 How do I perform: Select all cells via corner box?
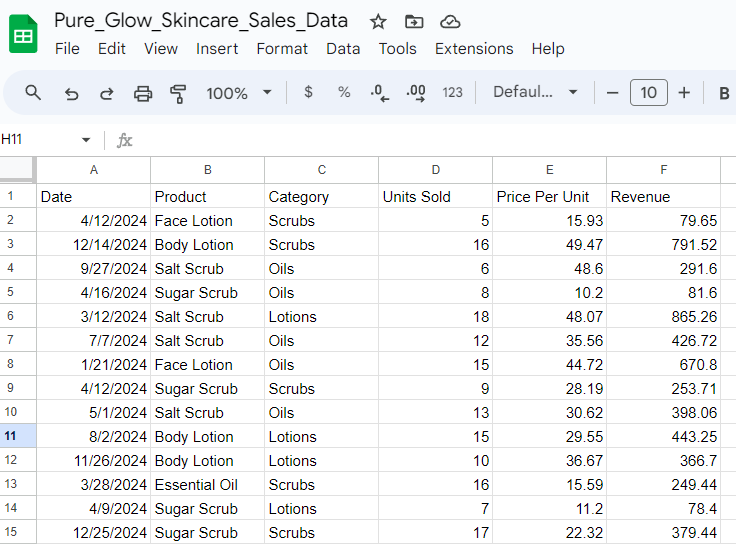click(17, 169)
